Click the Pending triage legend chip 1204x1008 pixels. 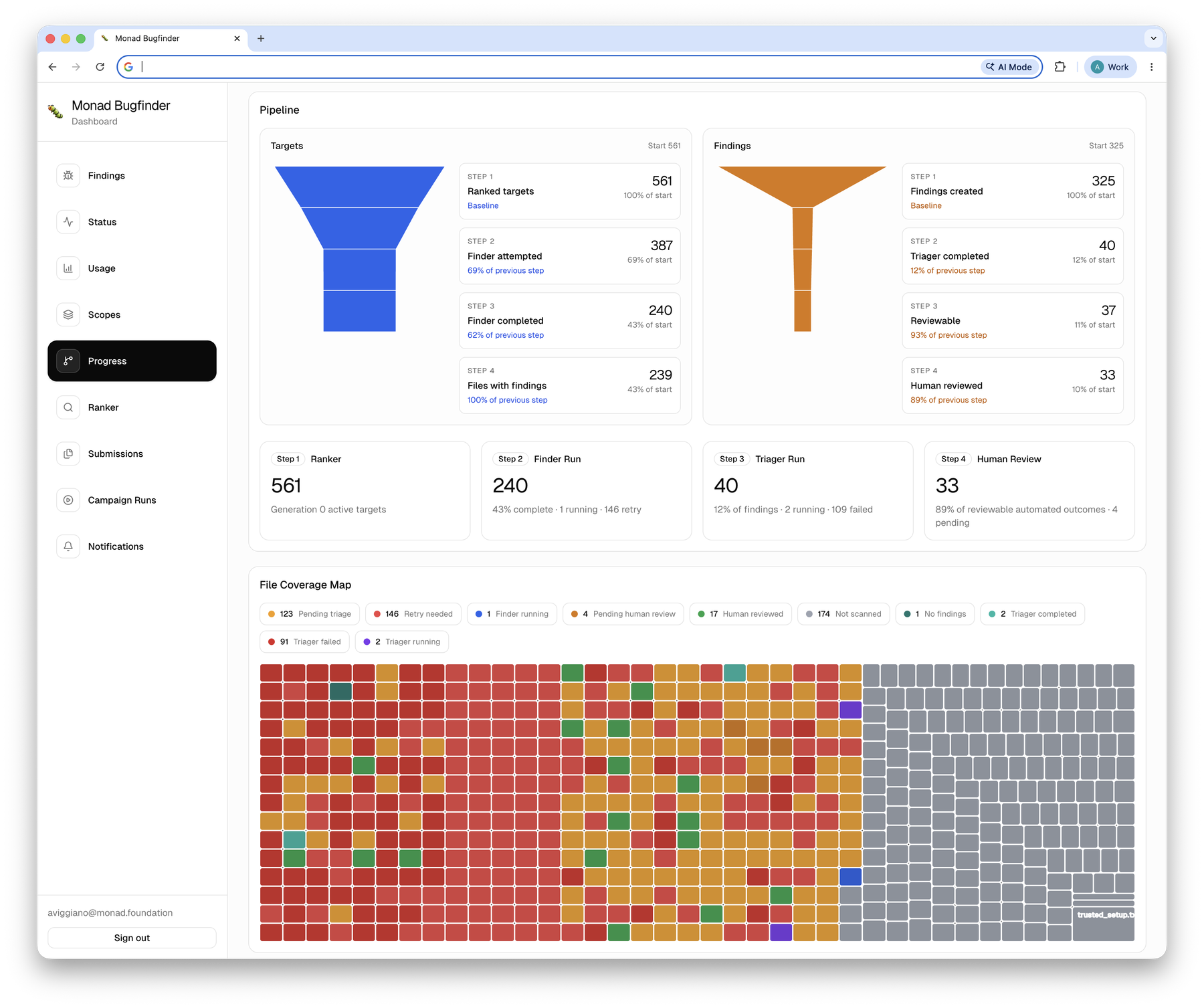[310, 614]
